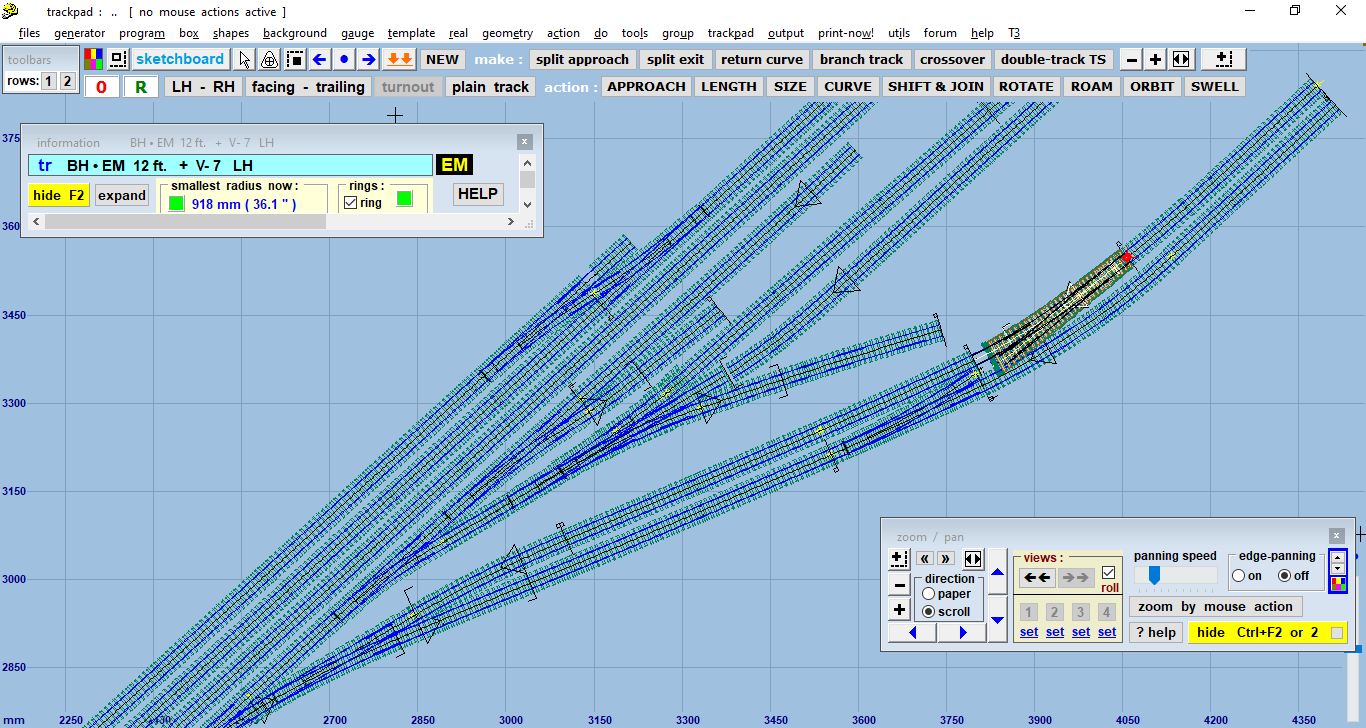Image resolution: width=1366 pixels, height=728 pixels.
Task: Toggle the ring checkbox in information panel
Action: tap(351, 203)
